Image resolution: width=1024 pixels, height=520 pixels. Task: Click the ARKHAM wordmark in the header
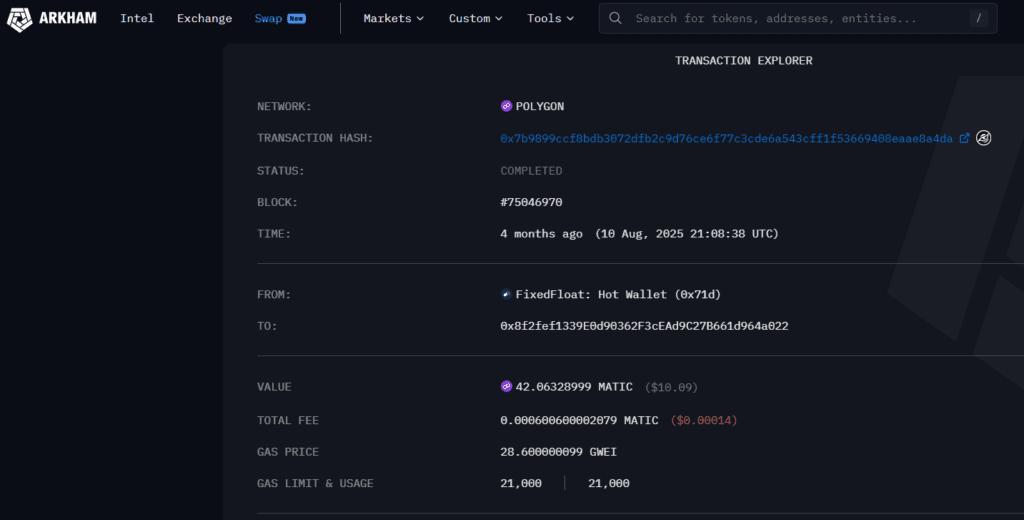pos(68,18)
